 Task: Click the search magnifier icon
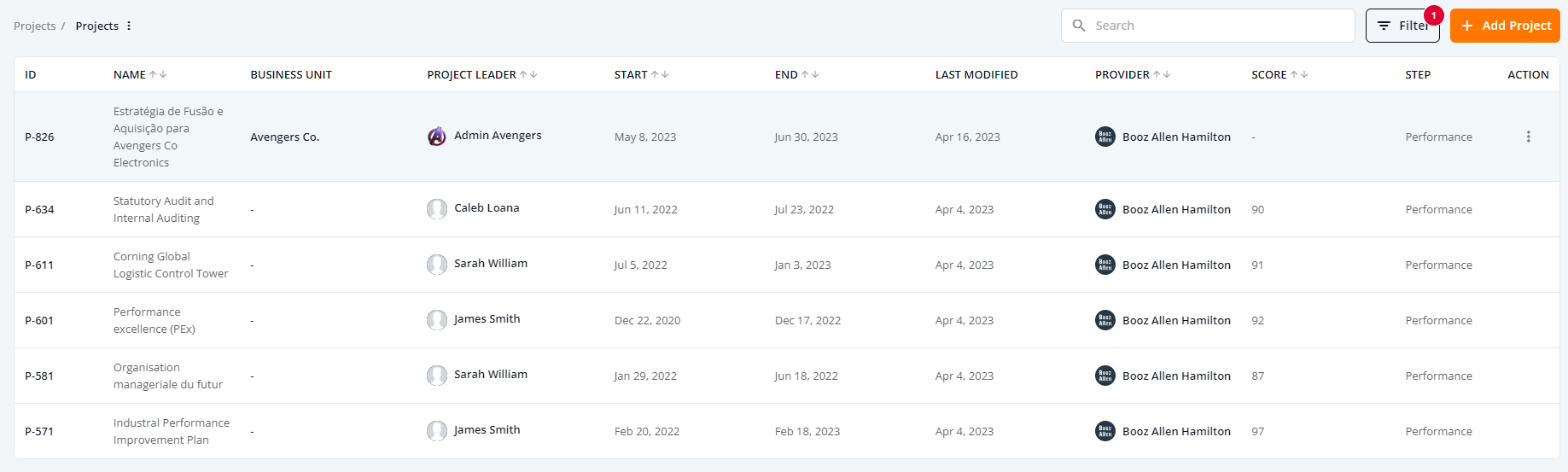[1079, 26]
